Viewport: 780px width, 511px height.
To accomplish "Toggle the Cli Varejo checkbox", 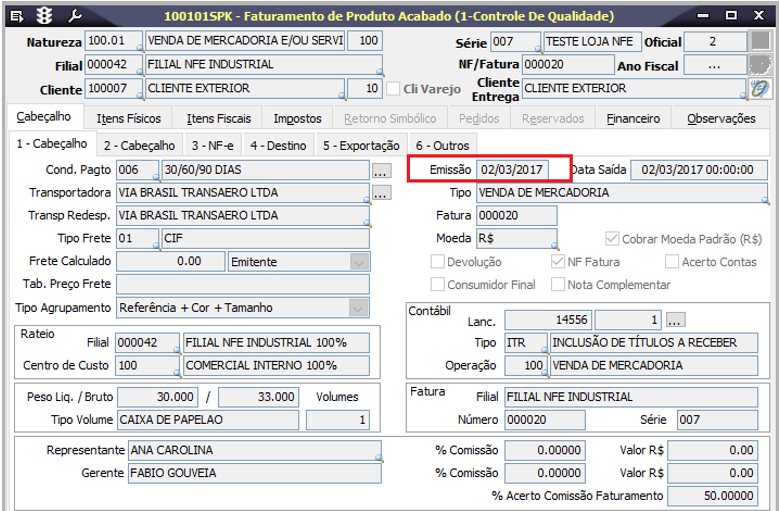I will (393, 89).
